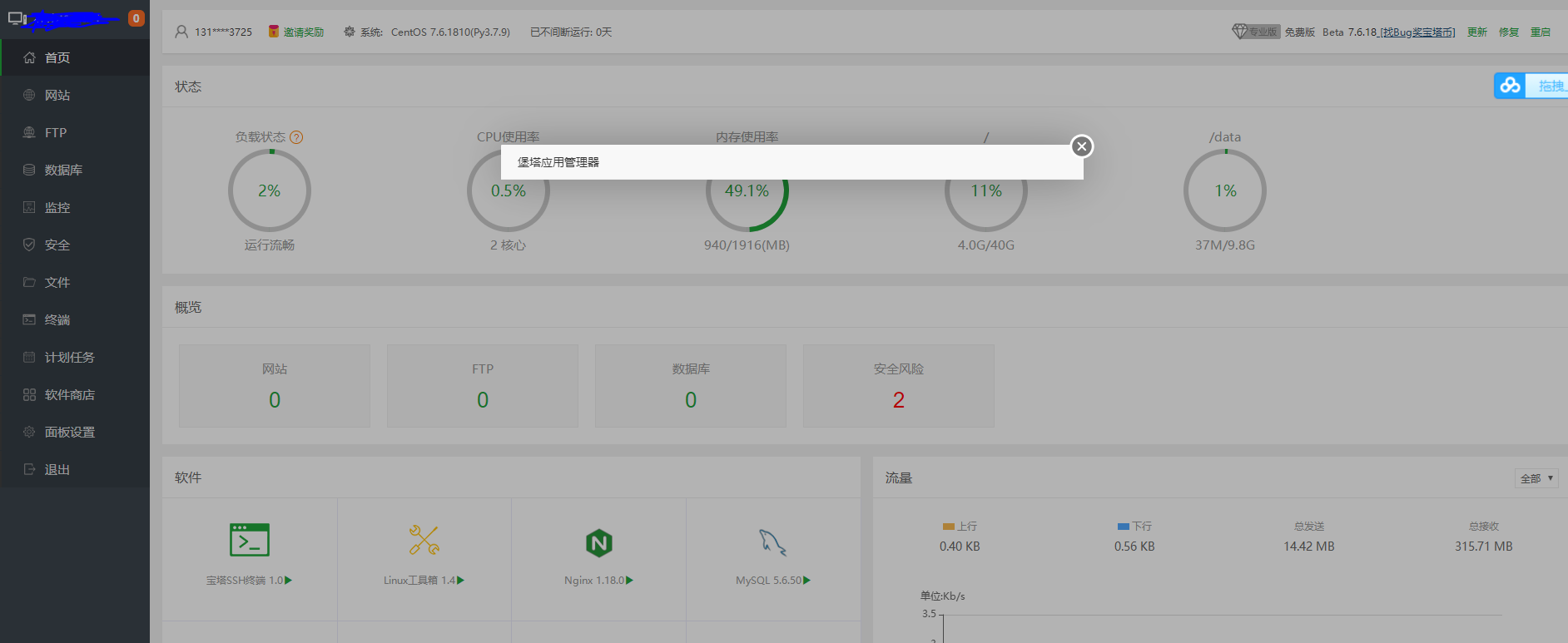Click the 运行流畅 status text
The image size is (1568, 643).
(270, 245)
